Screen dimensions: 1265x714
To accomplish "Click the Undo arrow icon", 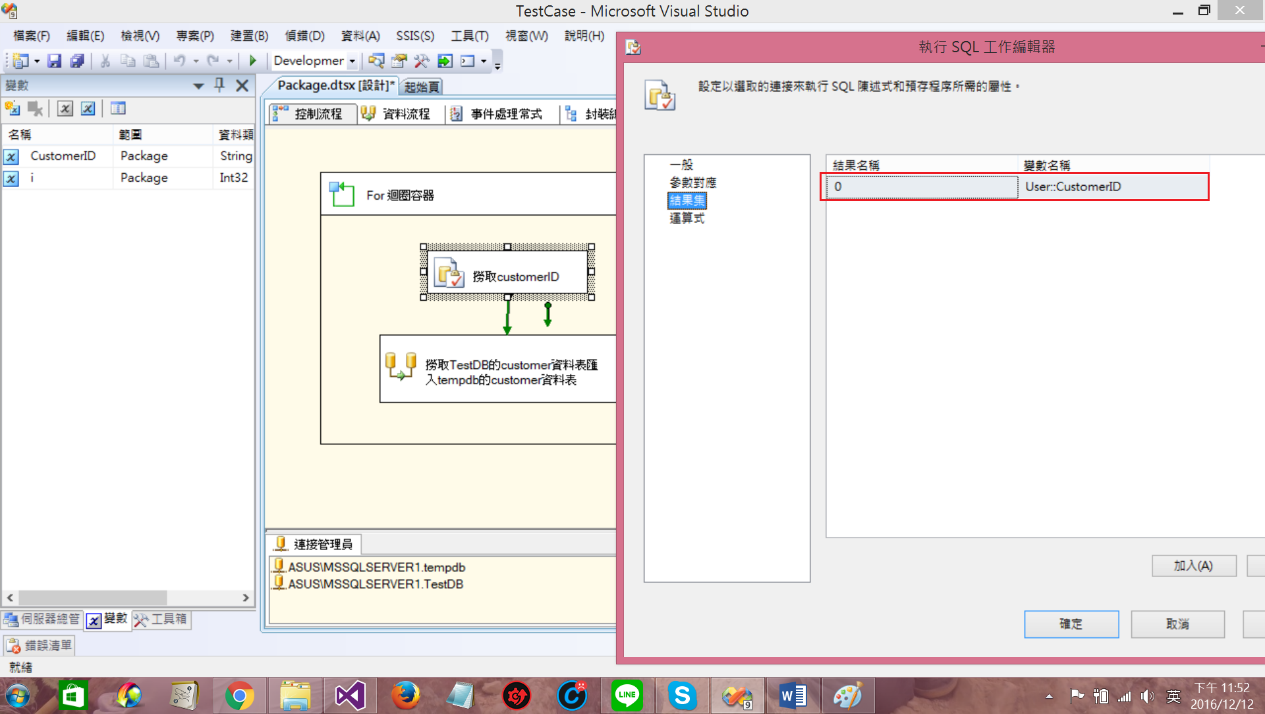I will [x=179, y=61].
